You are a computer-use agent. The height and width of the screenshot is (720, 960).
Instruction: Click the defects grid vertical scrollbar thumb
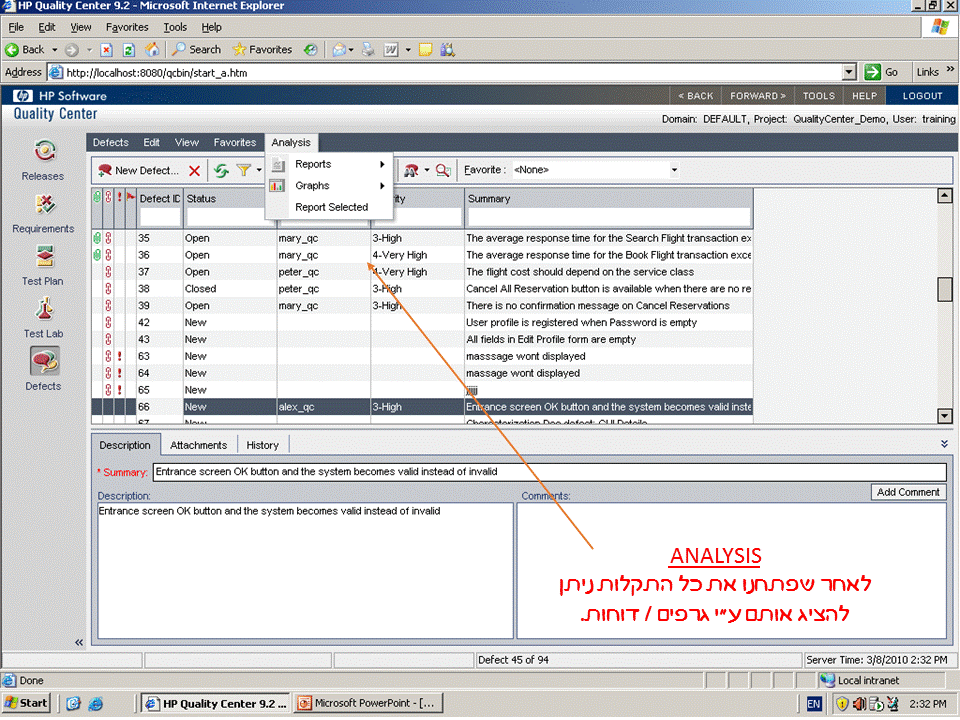[x=945, y=290]
